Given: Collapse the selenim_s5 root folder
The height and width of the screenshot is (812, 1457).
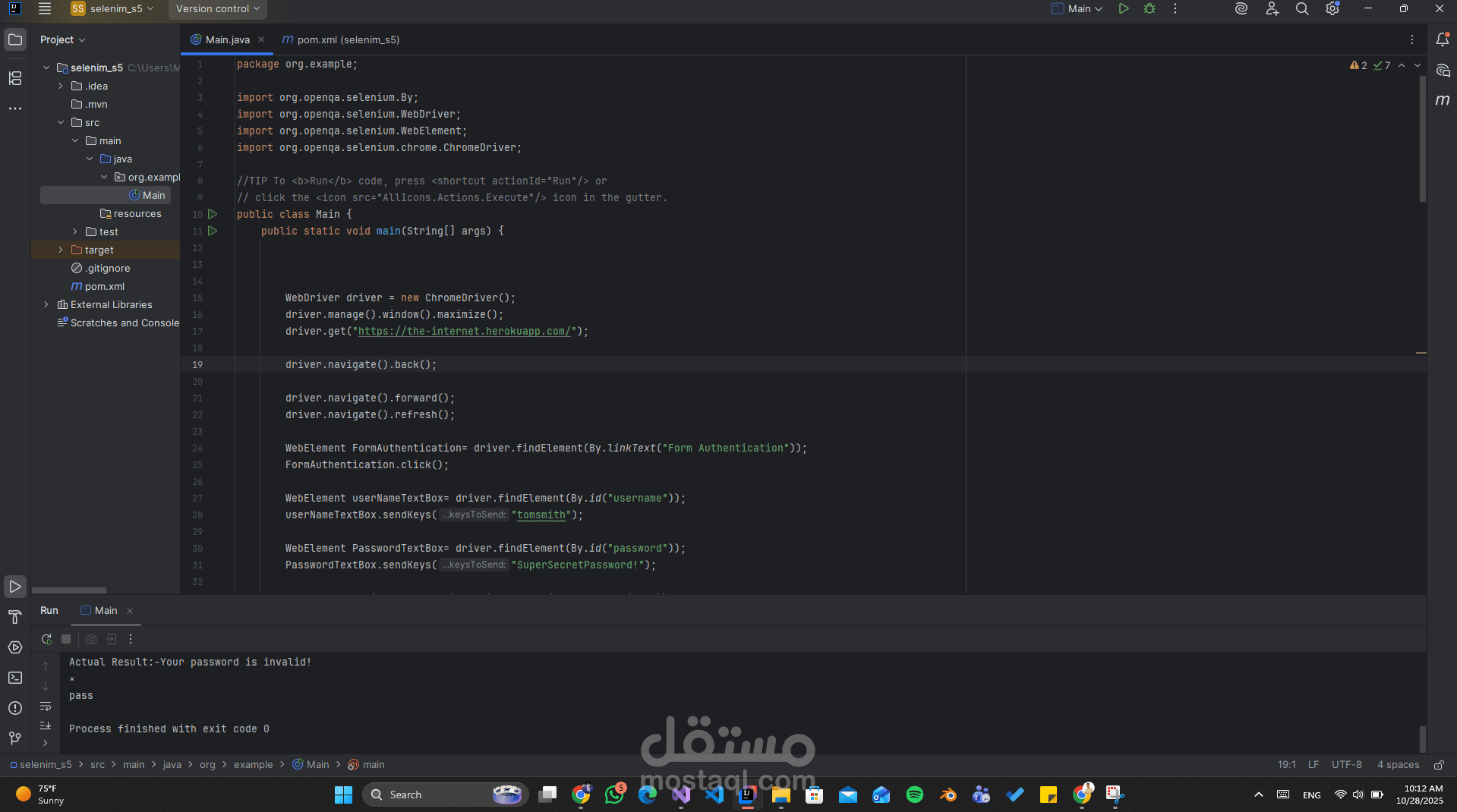Looking at the screenshot, I should point(46,68).
